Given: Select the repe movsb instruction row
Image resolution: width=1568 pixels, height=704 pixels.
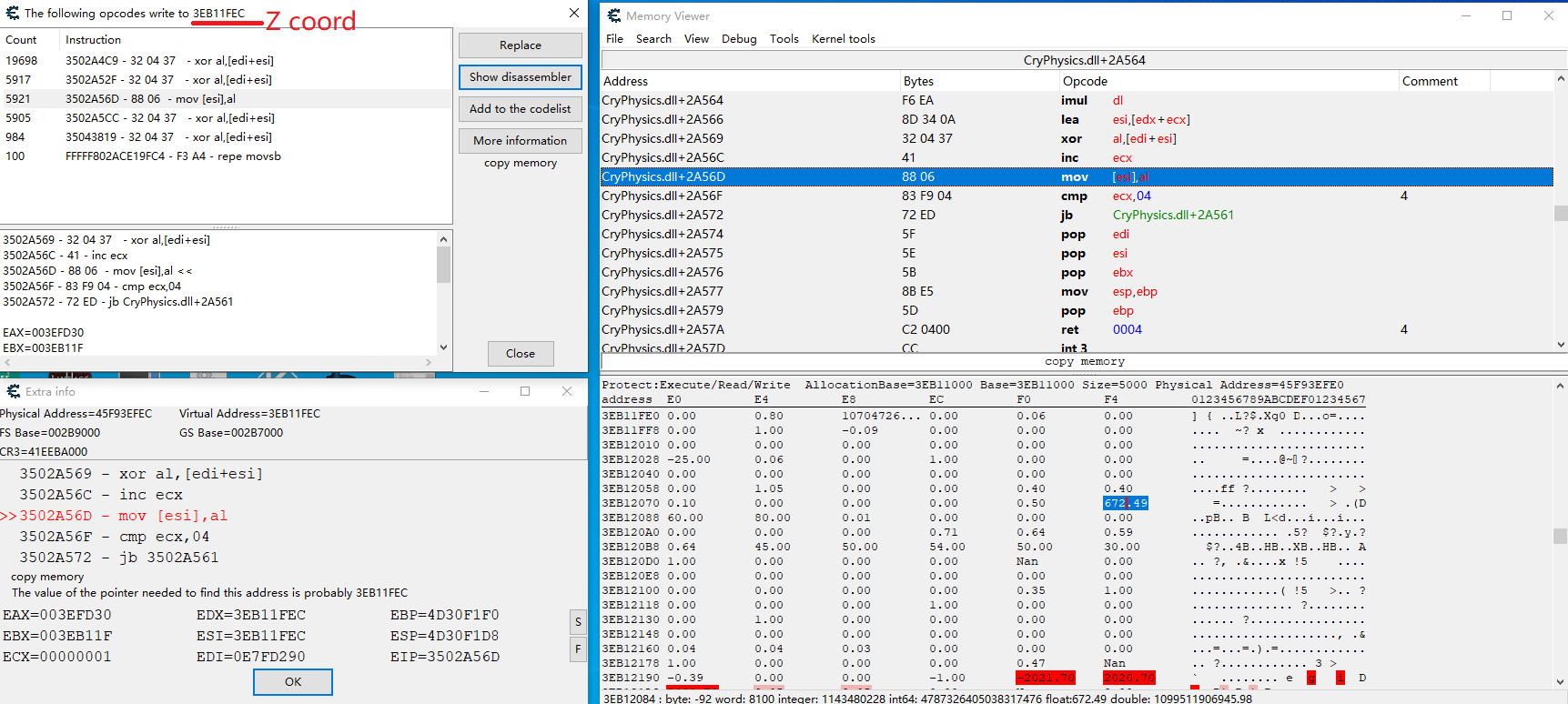Looking at the screenshot, I should point(173,156).
